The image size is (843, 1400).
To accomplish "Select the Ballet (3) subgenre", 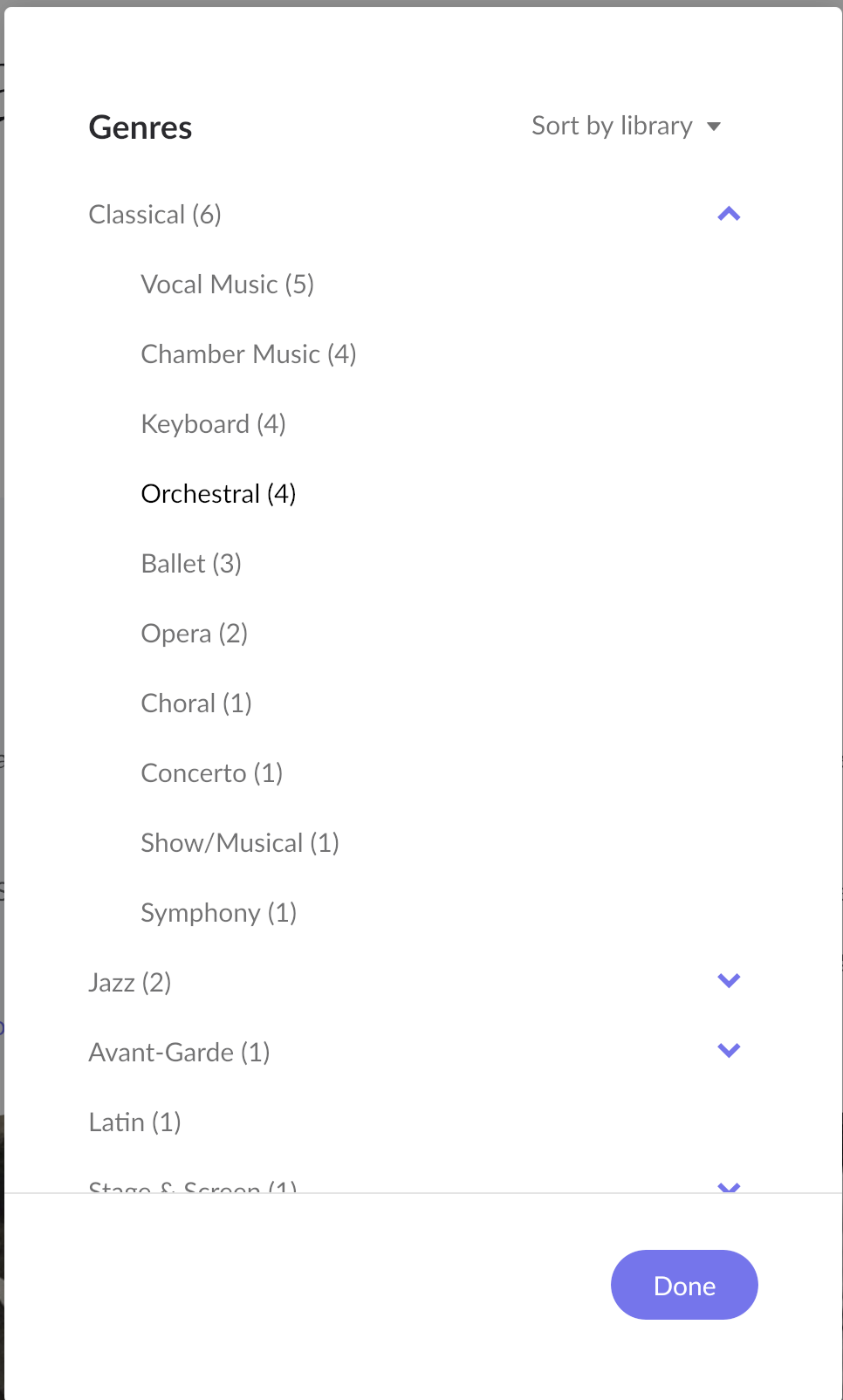I will click(x=191, y=564).
